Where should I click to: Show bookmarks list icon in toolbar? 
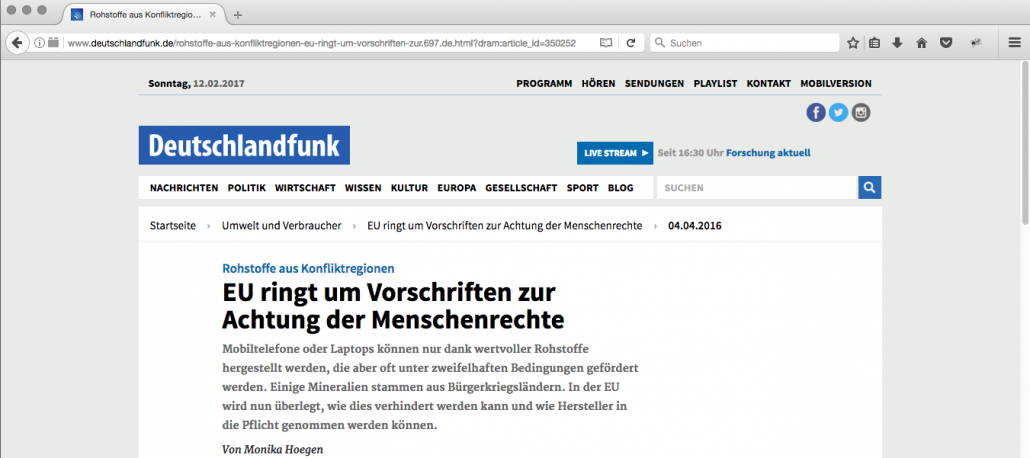tap(874, 43)
